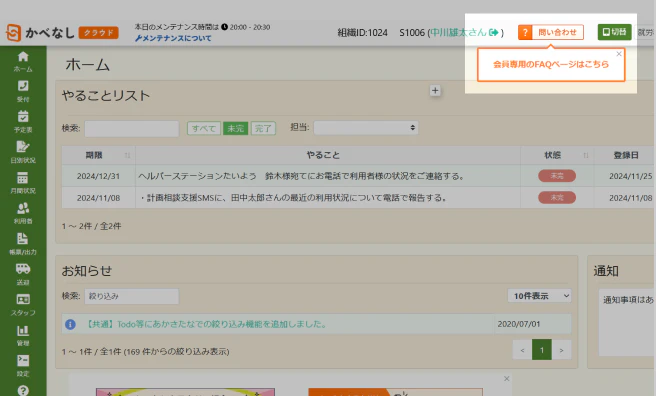Image resolution: width=656 pixels, height=396 pixels.
Task: Open 設定 in the sidebar
Action: (x=23, y=366)
